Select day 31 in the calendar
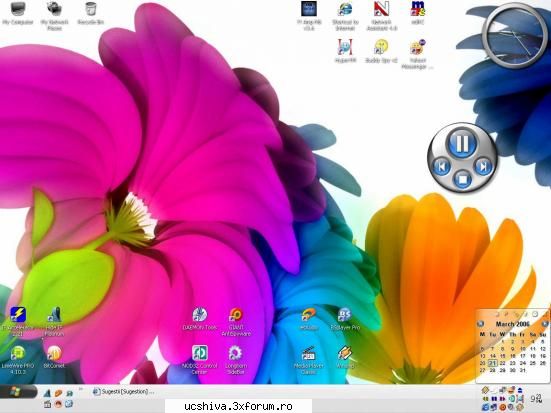The image size is (551, 413). click(x=523, y=370)
